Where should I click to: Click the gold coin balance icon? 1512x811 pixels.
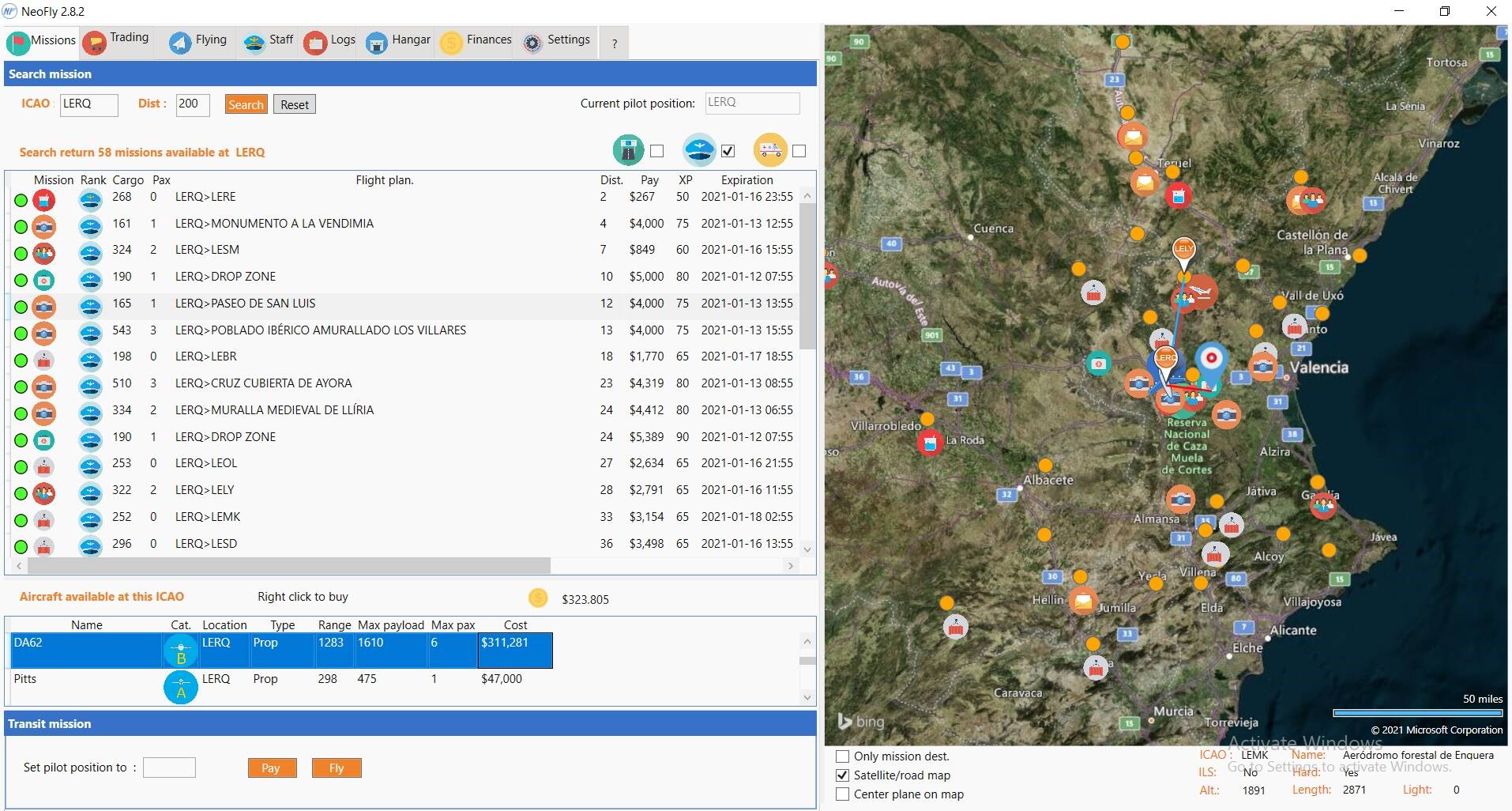(x=538, y=598)
